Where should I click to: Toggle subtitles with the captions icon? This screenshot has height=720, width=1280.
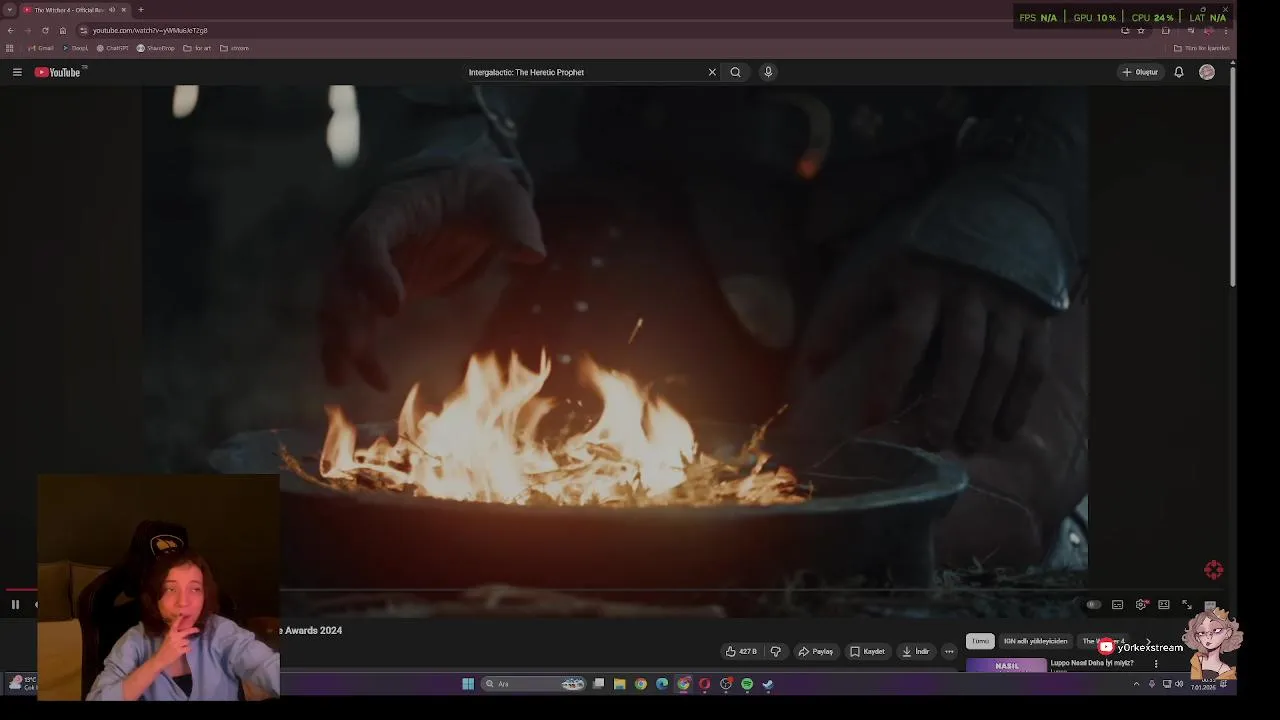(x=1118, y=605)
